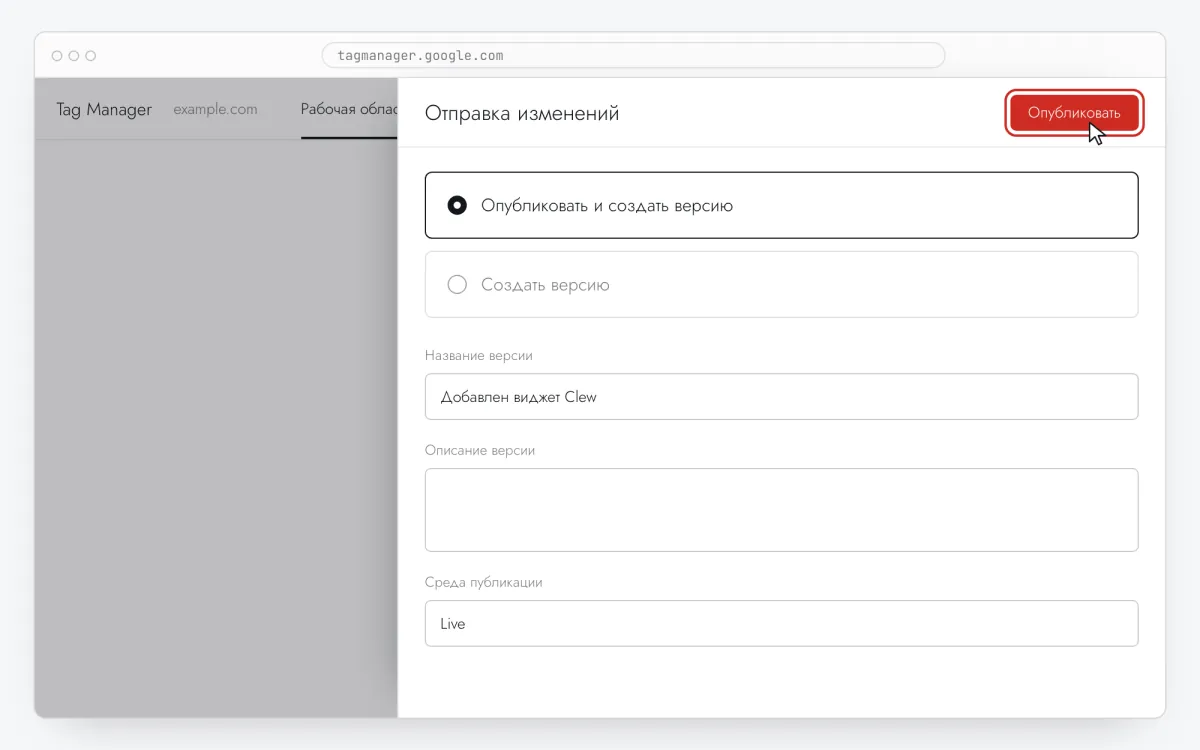The height and width of the screenshot is (750, 1200).
Task: Click the Отправка изменений panel heading
Action: [x=522, y=113]
